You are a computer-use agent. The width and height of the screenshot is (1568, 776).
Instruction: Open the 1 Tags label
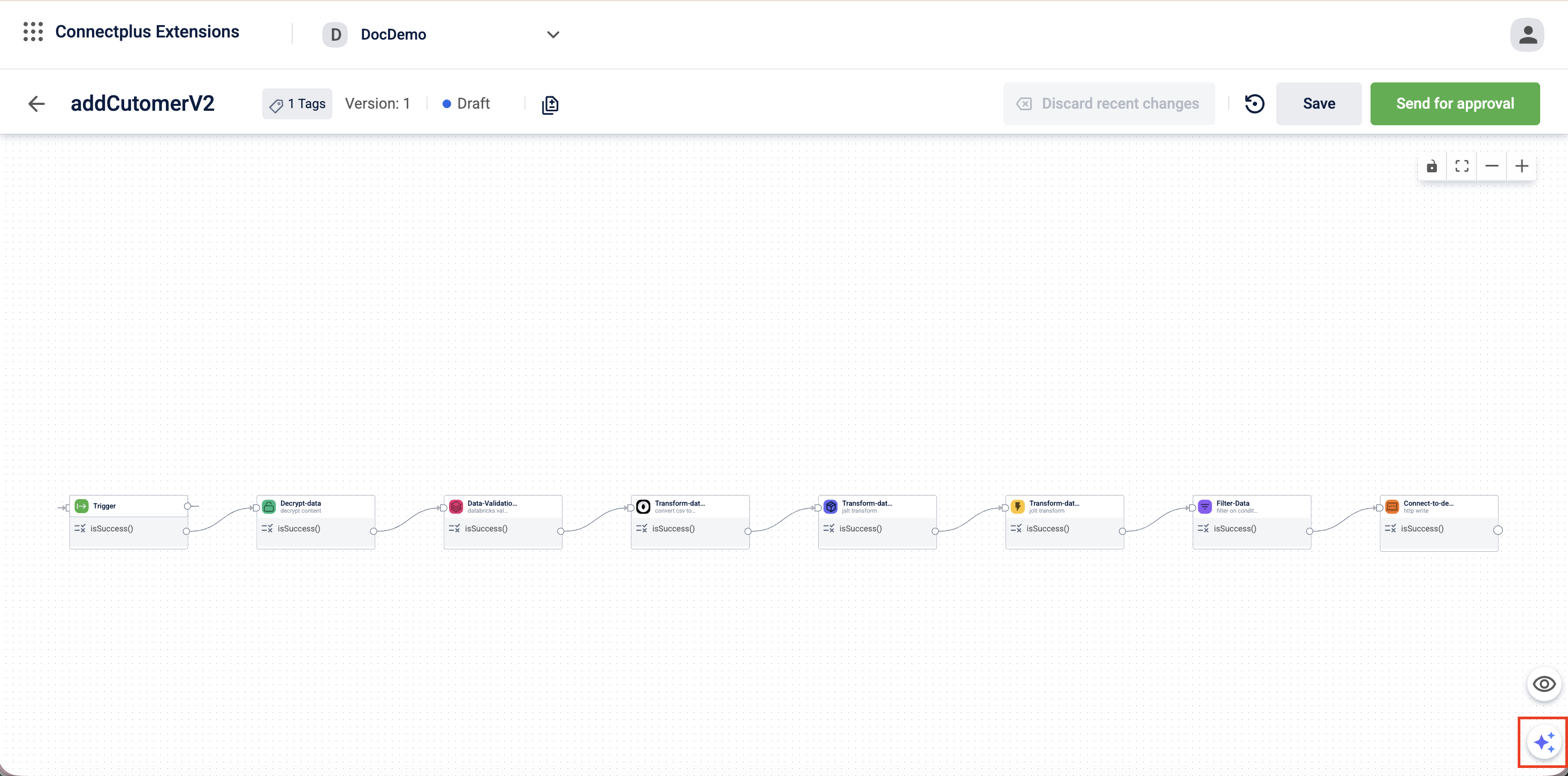pyautogui.click(x=298, y=104)
